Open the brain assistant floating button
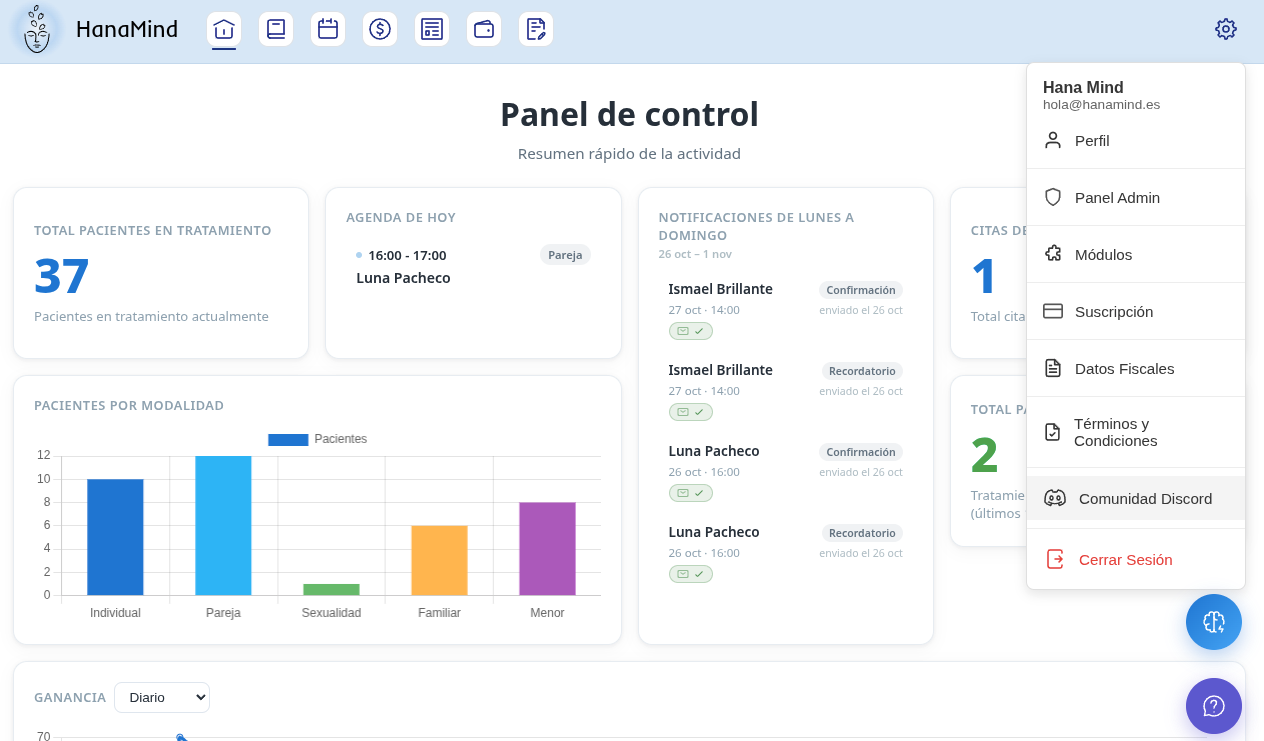 [1214, 622]
